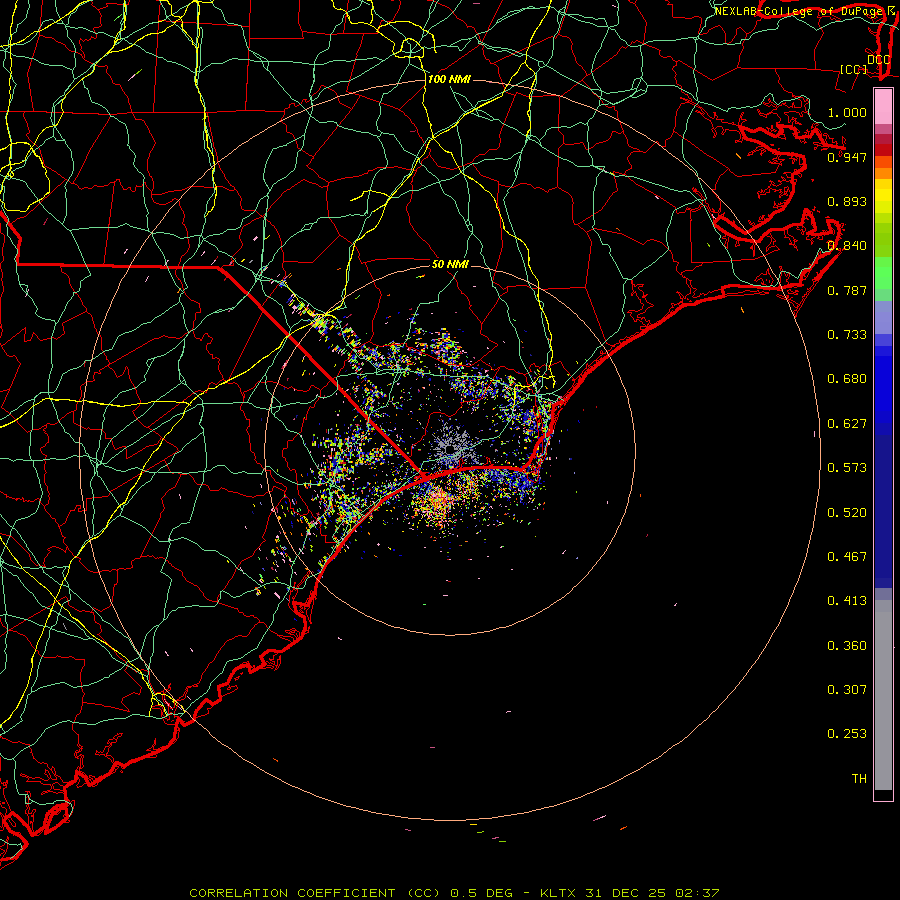
Task: Click the 0.253 scale value
Action: coord(847,734)
